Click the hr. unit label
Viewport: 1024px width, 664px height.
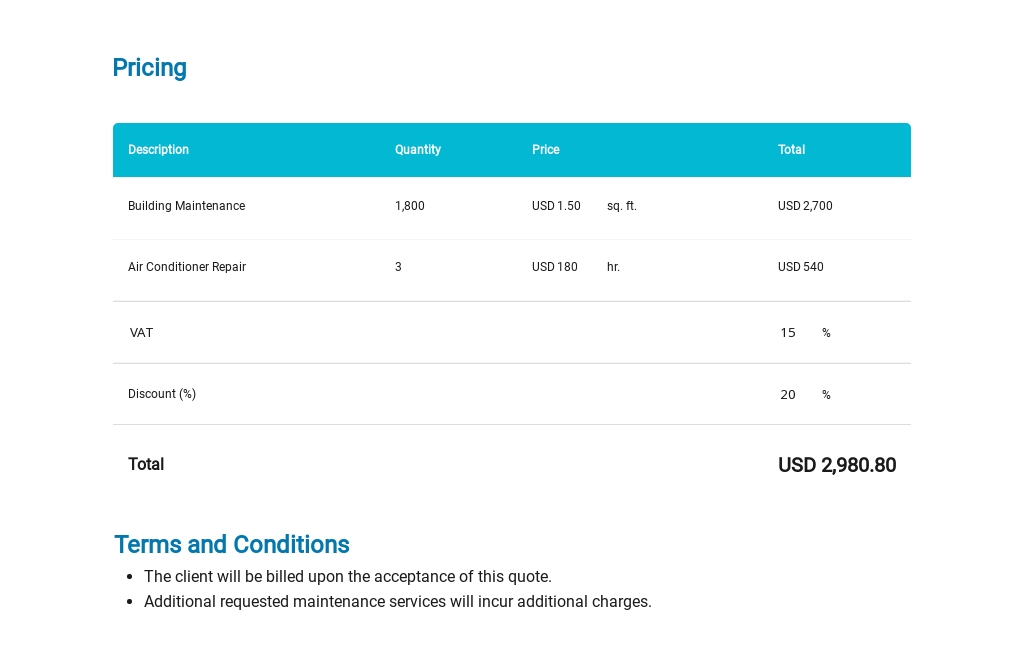click(x=613, y=267)
